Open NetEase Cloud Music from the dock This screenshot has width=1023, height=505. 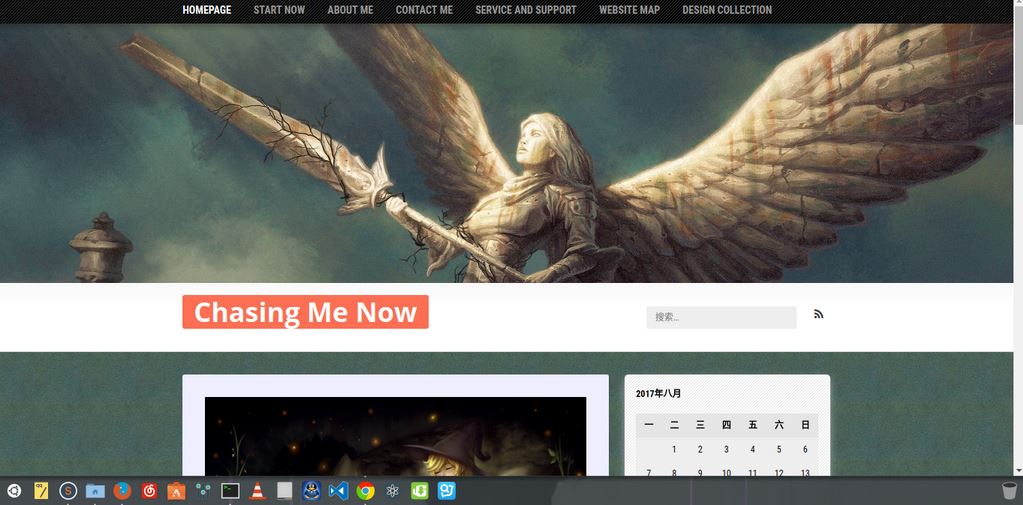point(149,490)
